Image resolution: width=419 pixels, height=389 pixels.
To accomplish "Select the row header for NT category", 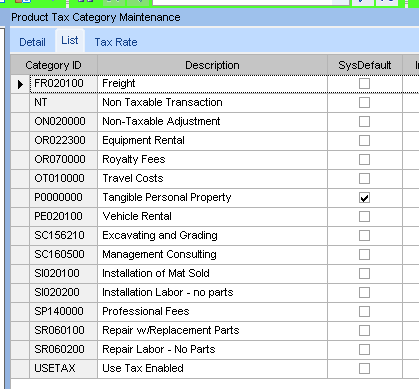I will (x=20, y=103).
